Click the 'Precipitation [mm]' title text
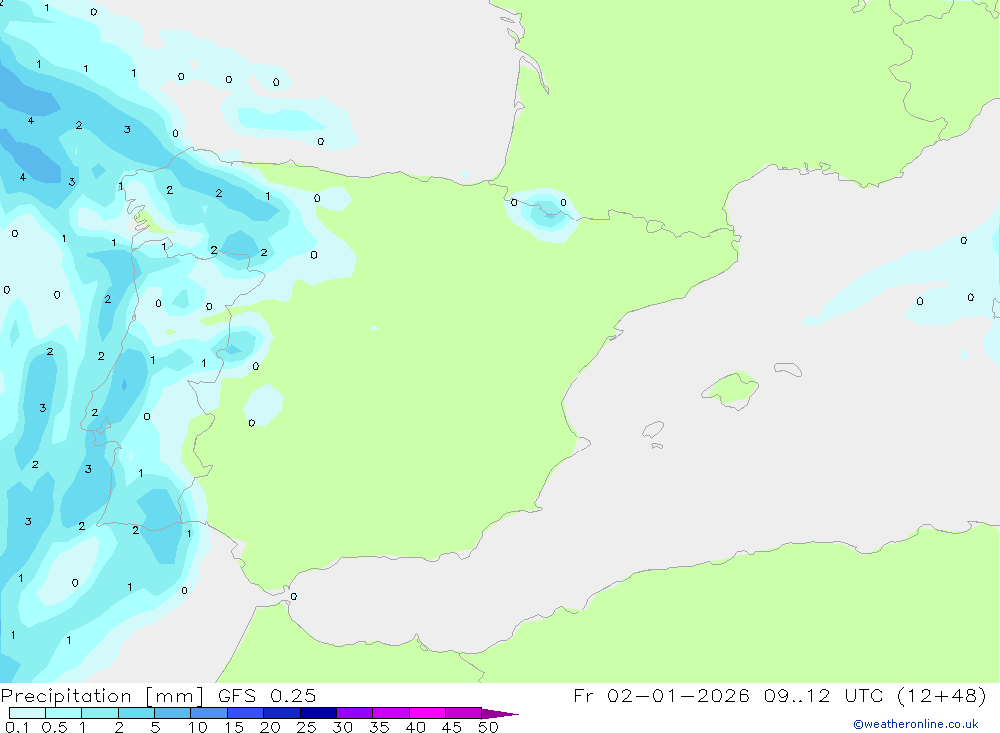 point(103,696)
